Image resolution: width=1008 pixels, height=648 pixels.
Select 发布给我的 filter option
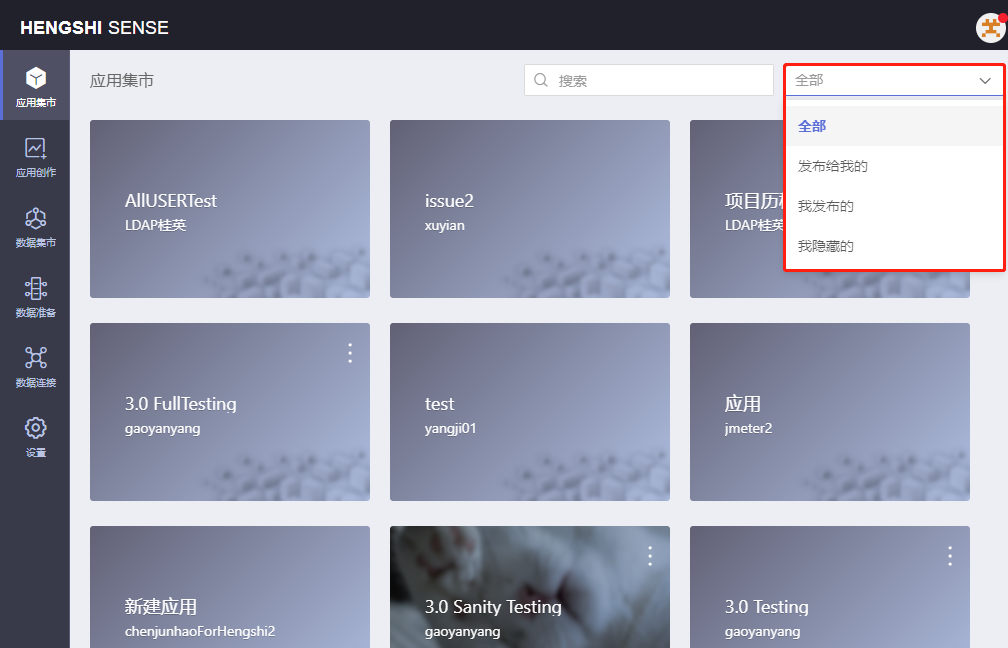tap(894, 166)
